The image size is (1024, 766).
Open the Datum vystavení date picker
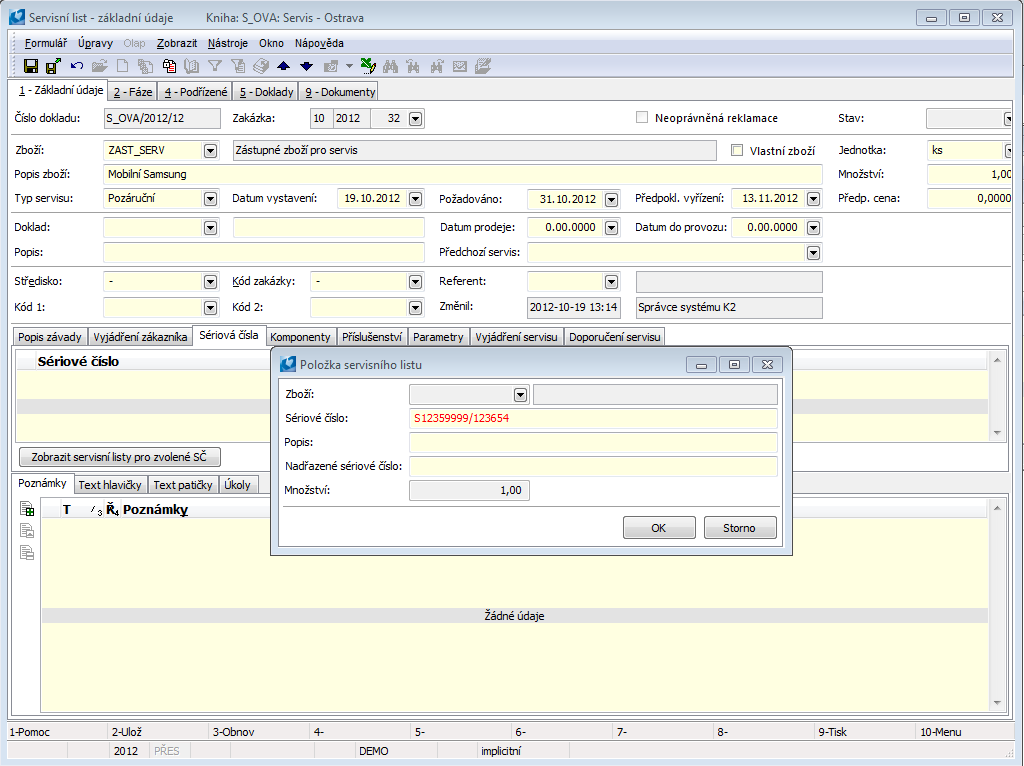point(416,198)
